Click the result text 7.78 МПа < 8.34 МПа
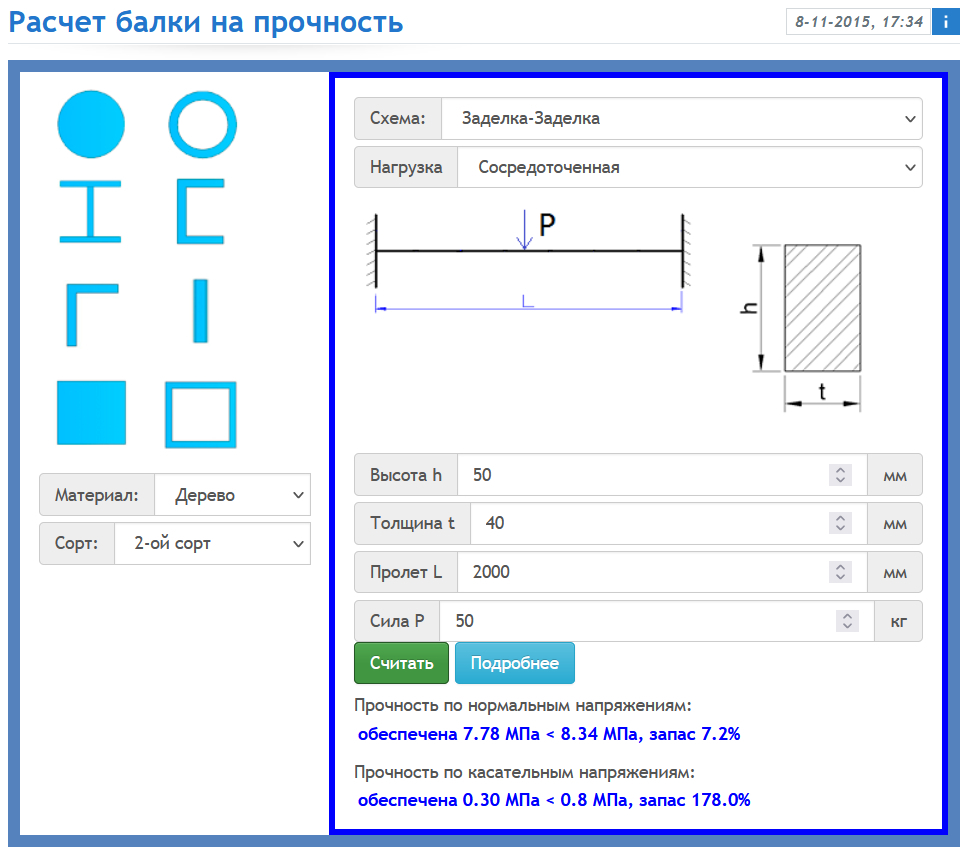The width and height of the screenshot is (969, 847). click(x=550, y=734)
